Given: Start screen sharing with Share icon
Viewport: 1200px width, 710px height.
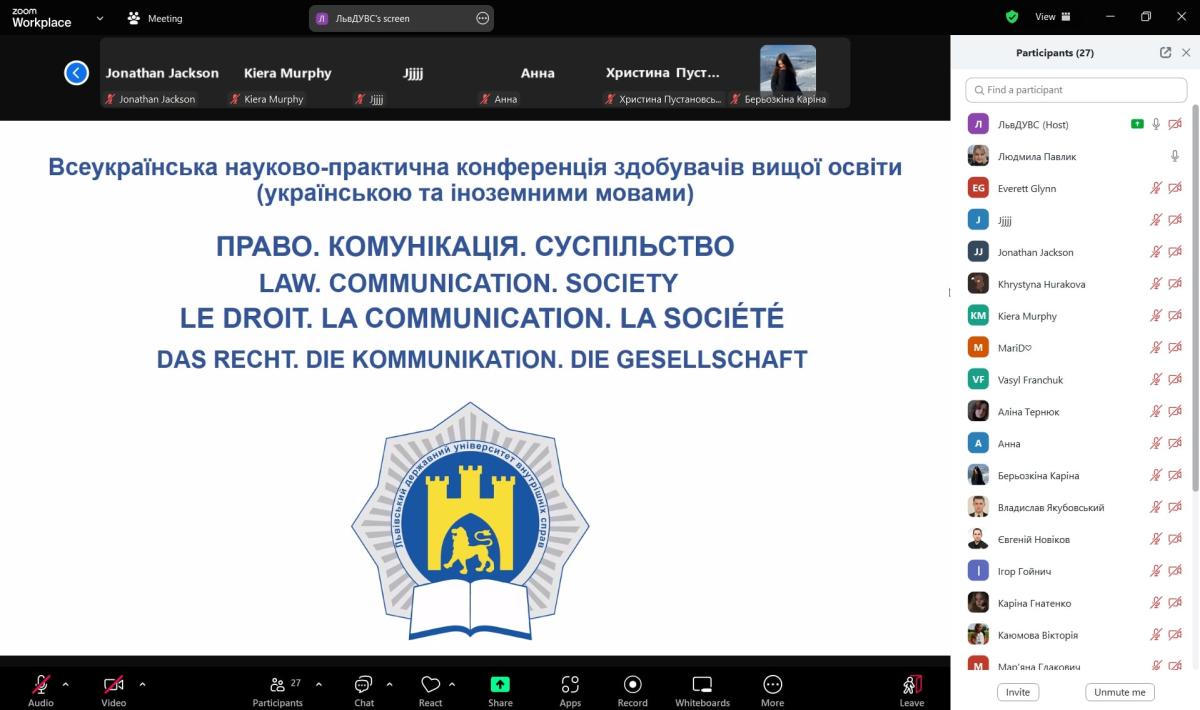Looking at the screenshot, I should pos(500,685).
